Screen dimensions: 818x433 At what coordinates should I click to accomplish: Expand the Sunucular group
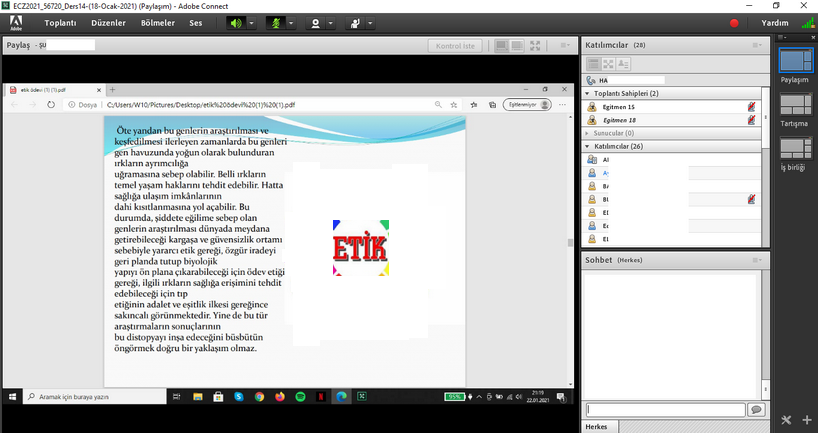point(587,132)
